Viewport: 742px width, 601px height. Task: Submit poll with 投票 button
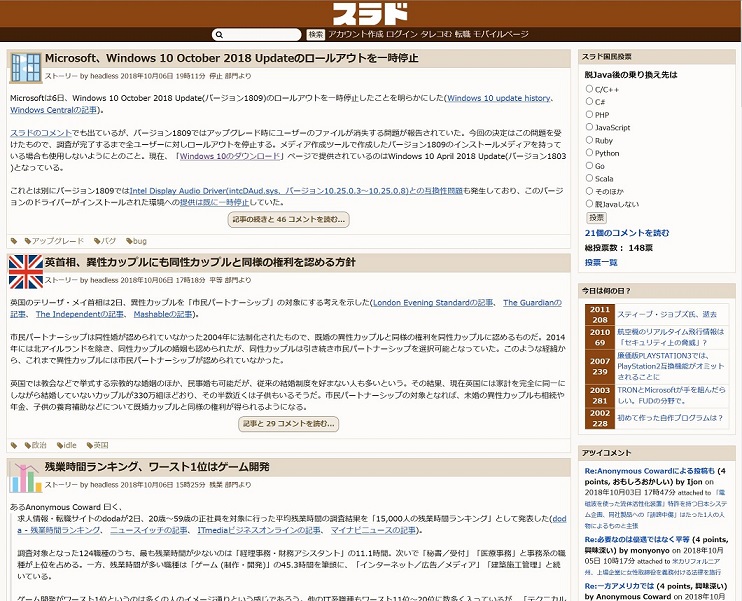[596, 218]
